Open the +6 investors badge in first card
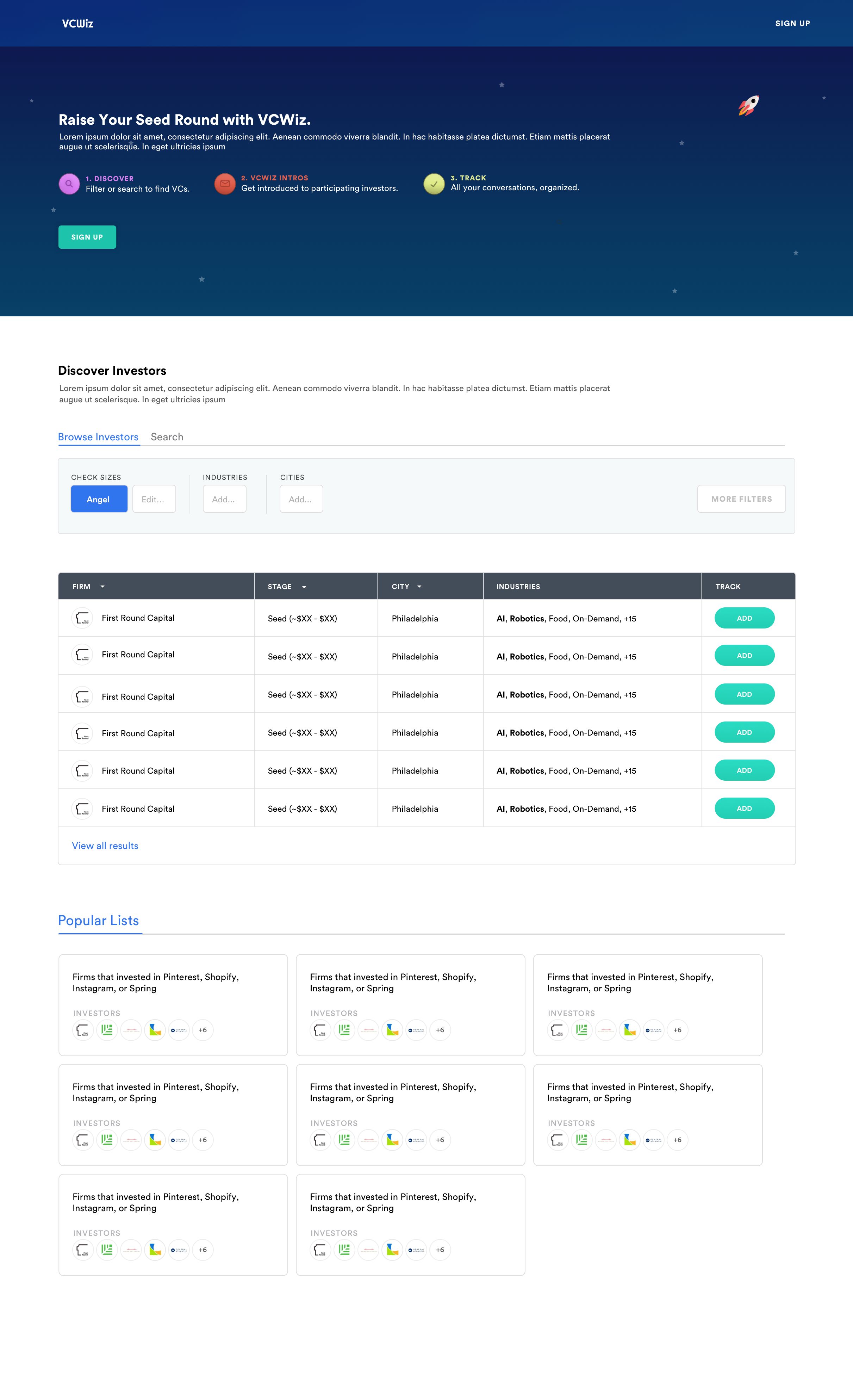The height and width of the screenshot is (1400, 853). tap(203, 1029)
